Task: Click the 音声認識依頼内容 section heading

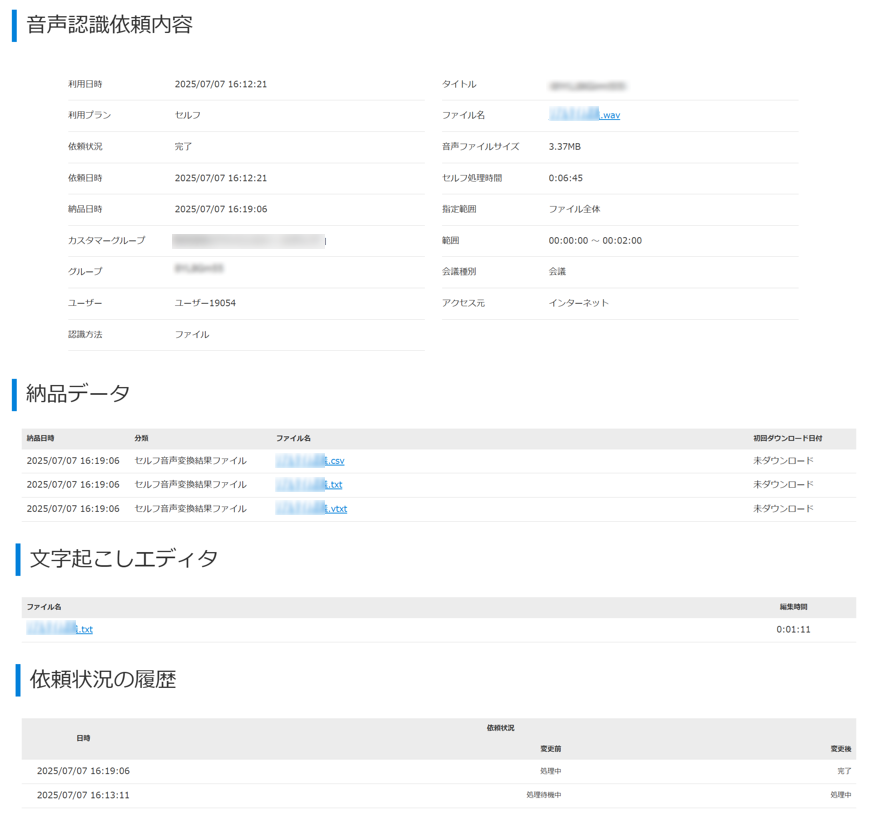Action: point(109,25)
